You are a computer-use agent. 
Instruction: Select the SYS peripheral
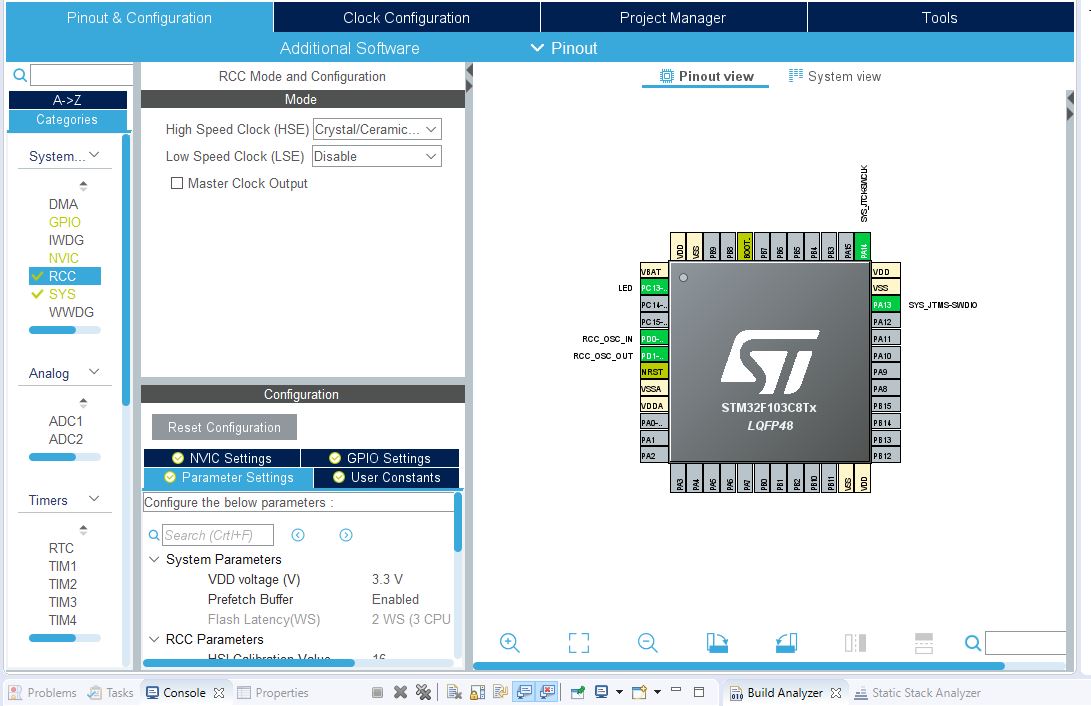coord(62,294)
